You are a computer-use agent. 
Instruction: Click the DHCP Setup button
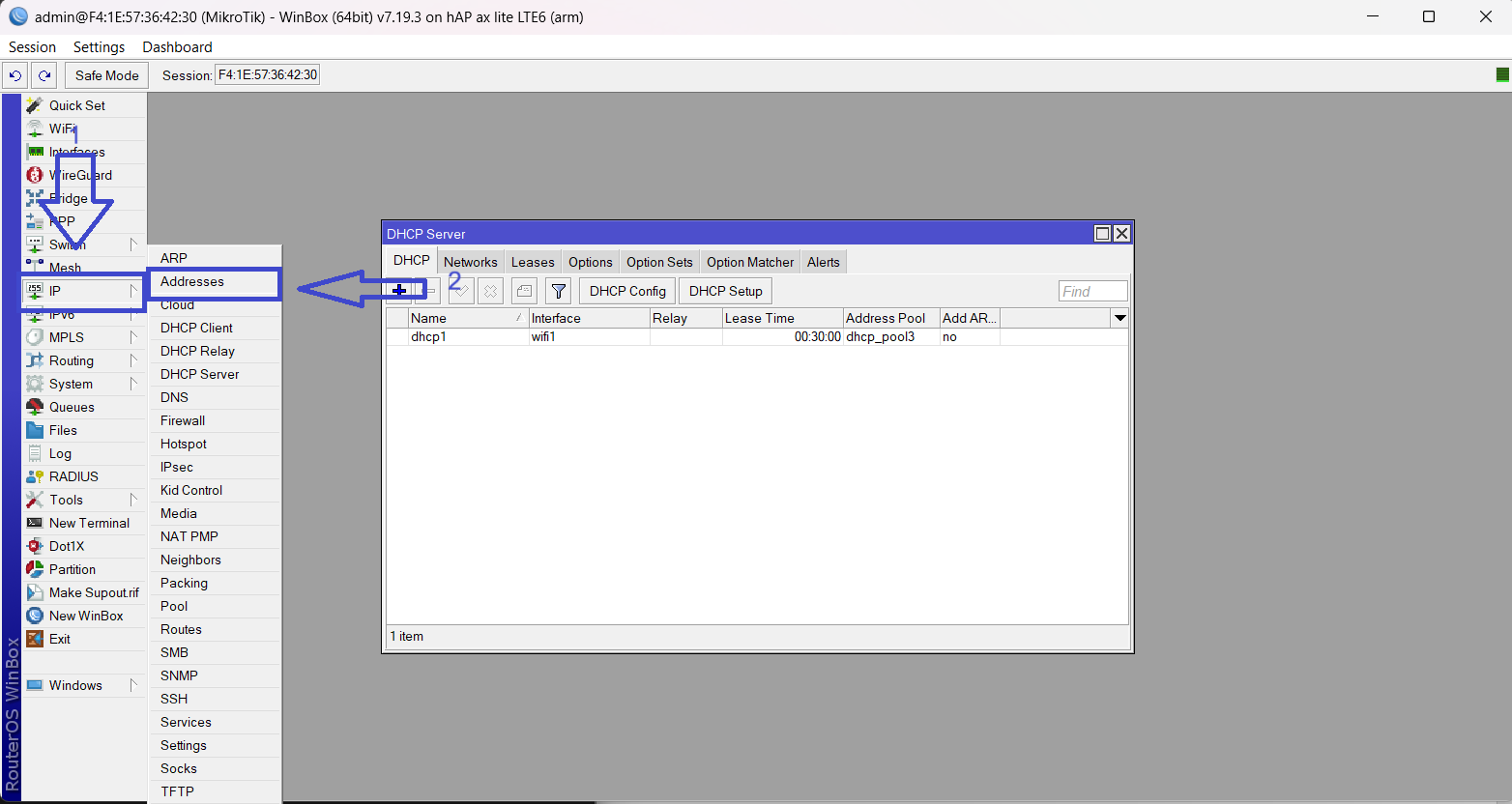click(x=726, y=291)
